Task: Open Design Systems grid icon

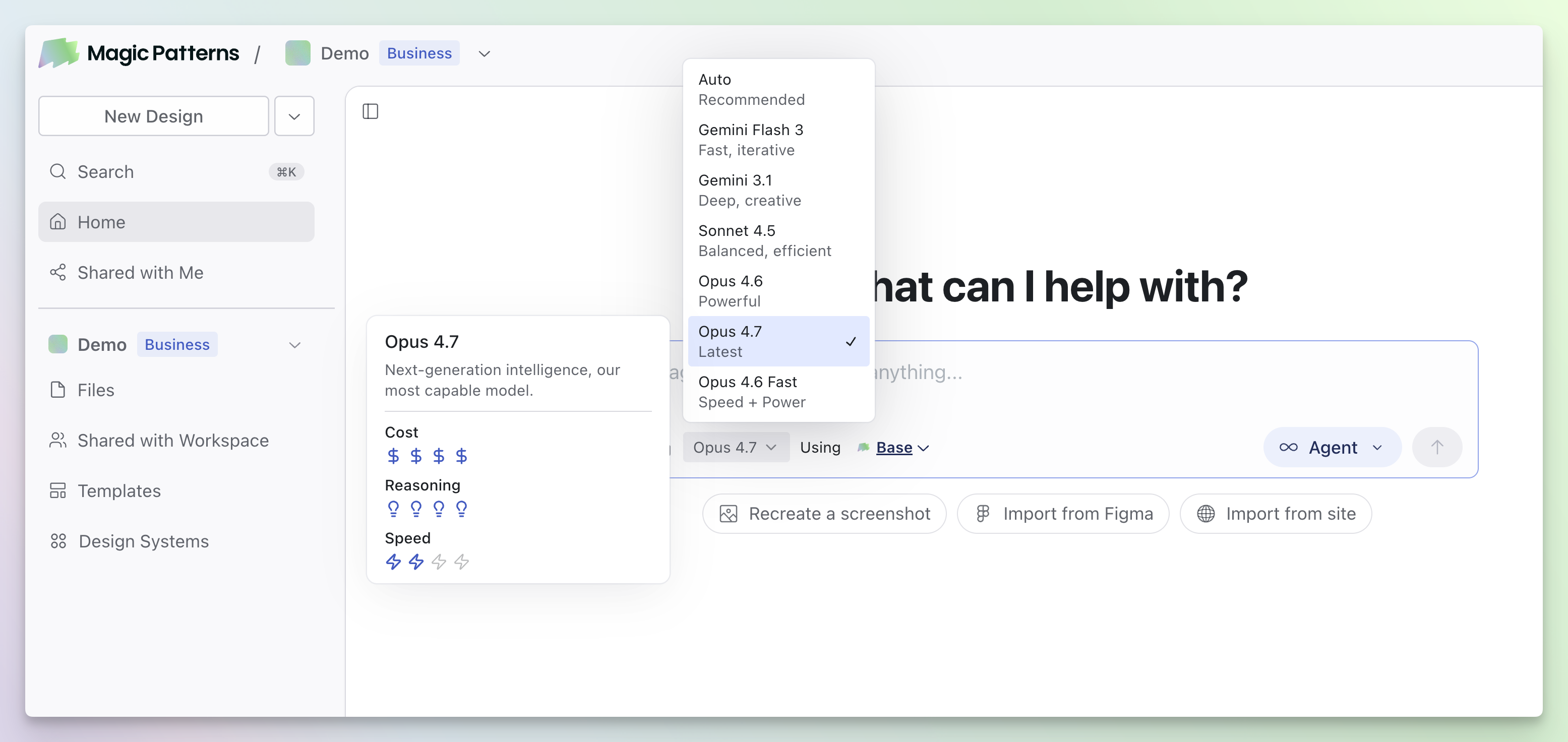Action: coord(58,541)
